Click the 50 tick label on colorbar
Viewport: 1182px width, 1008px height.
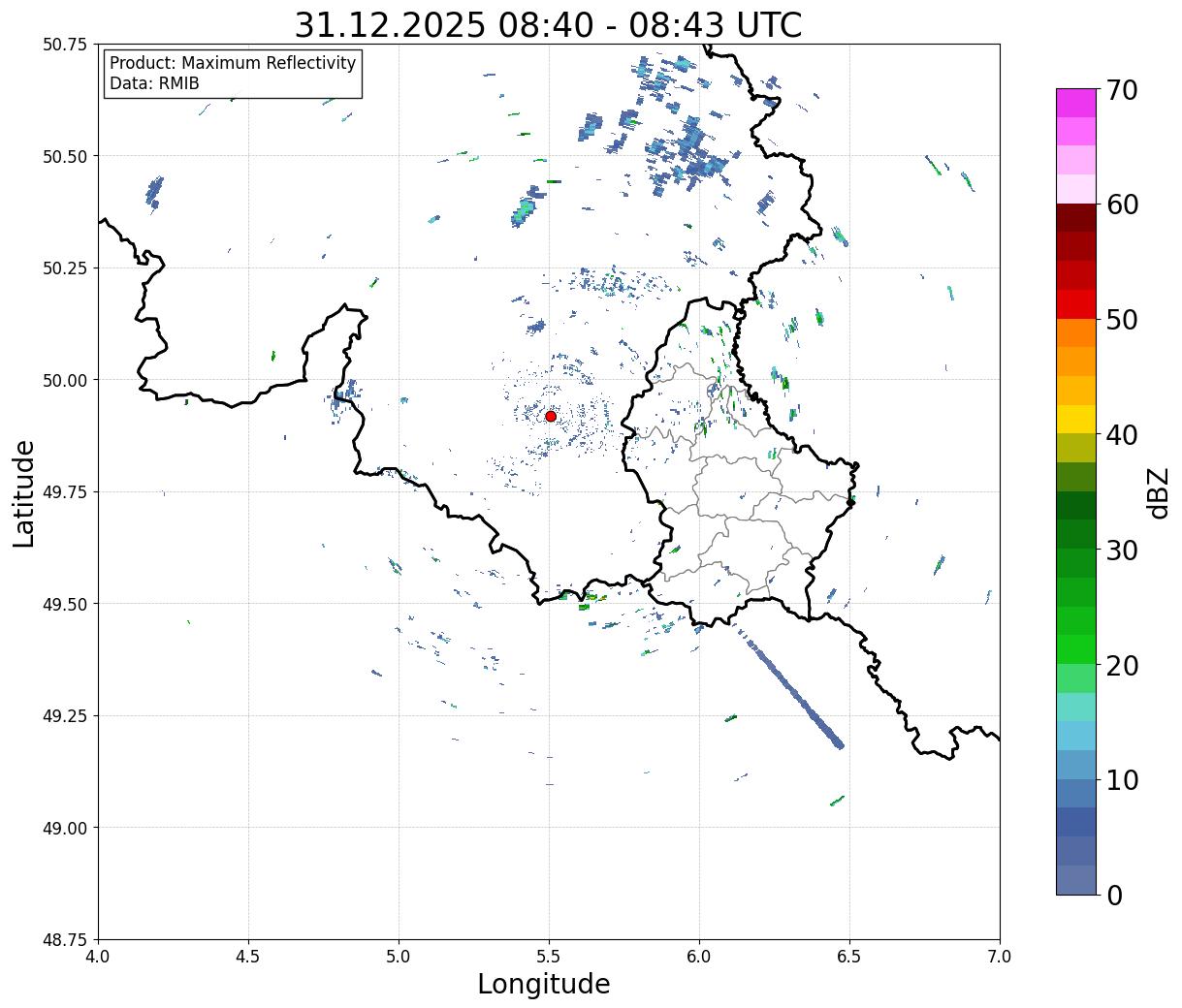1122,320
